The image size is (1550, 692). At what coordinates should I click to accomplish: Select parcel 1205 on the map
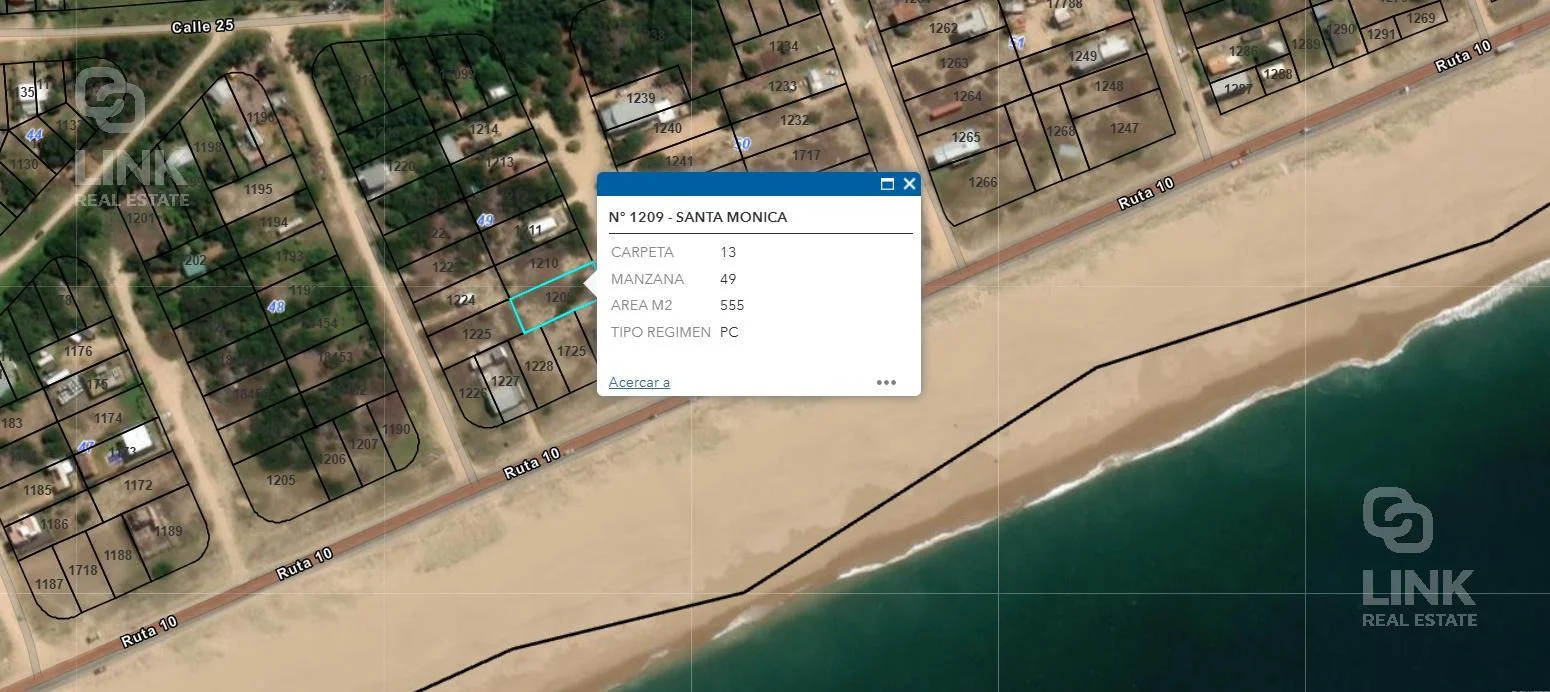tap(281, 481)
